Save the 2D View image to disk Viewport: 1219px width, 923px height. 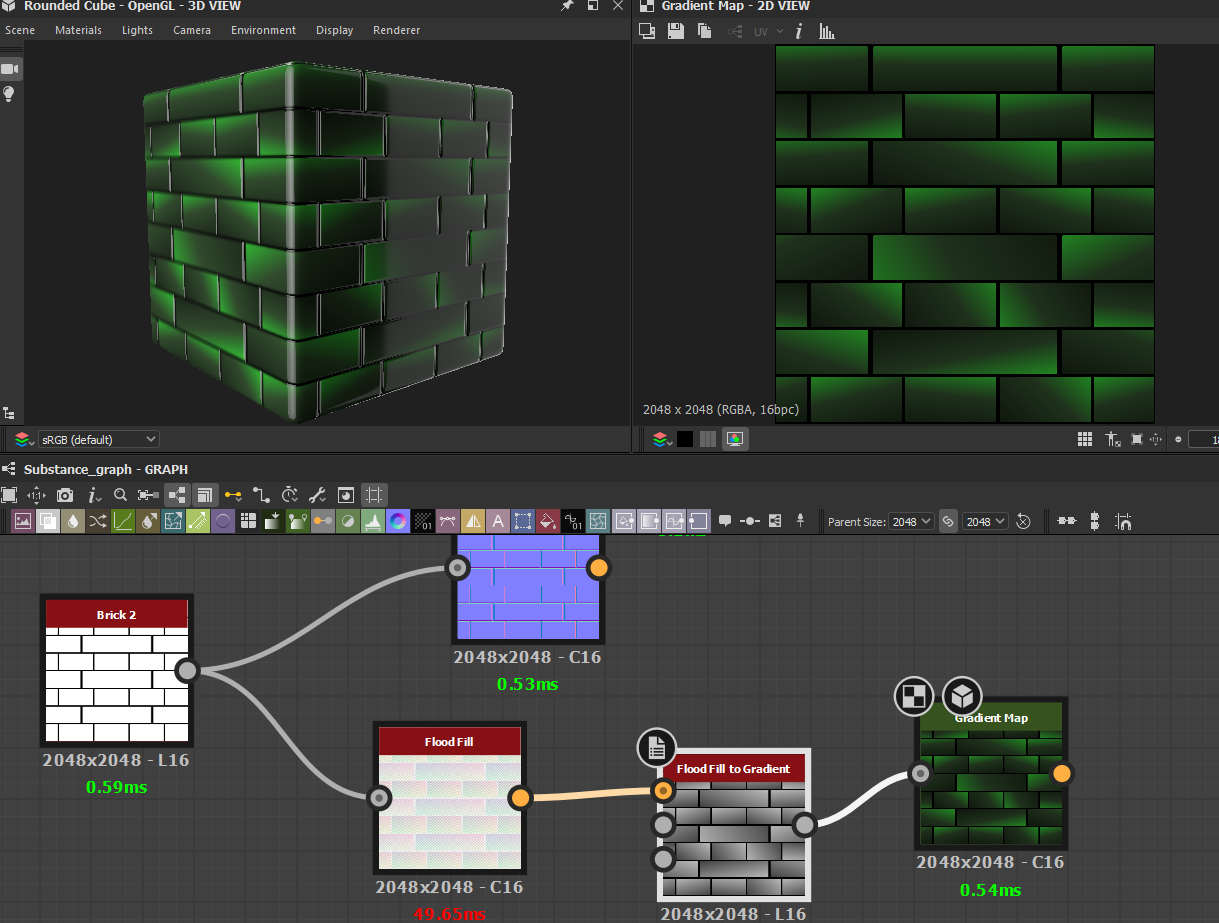point(675,31)
